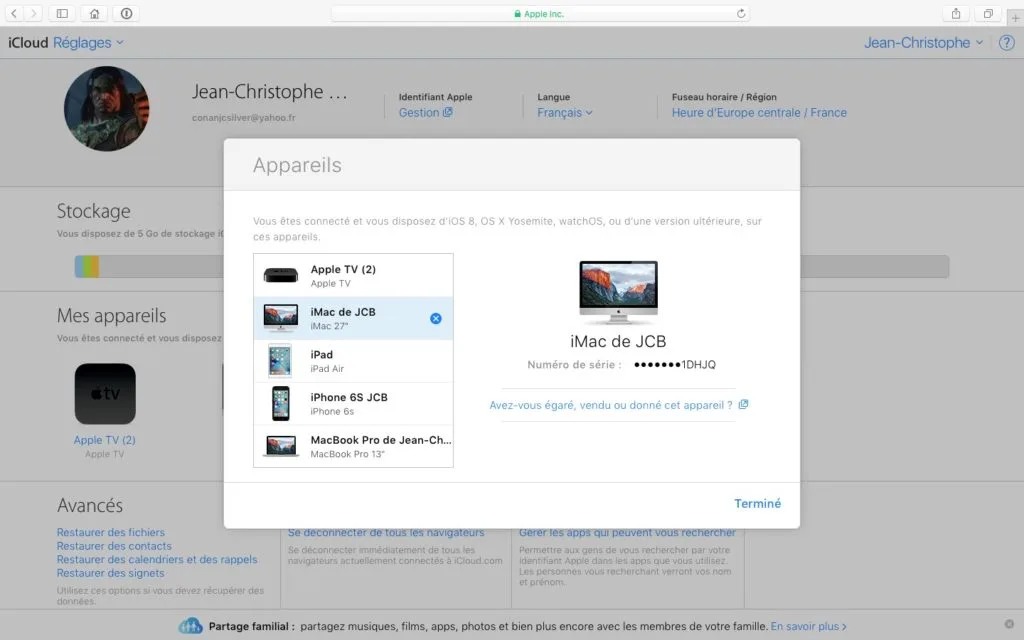The height and width of the screenshot is (640, 1024).
Task: Add a new tab with plus button
Action: click(1015, 18)
